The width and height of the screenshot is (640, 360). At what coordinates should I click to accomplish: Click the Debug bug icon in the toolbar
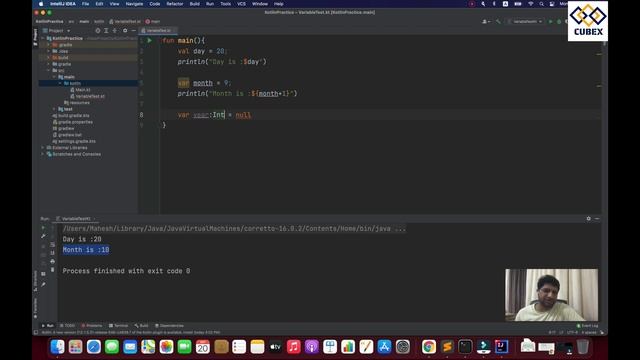(559, 21)
